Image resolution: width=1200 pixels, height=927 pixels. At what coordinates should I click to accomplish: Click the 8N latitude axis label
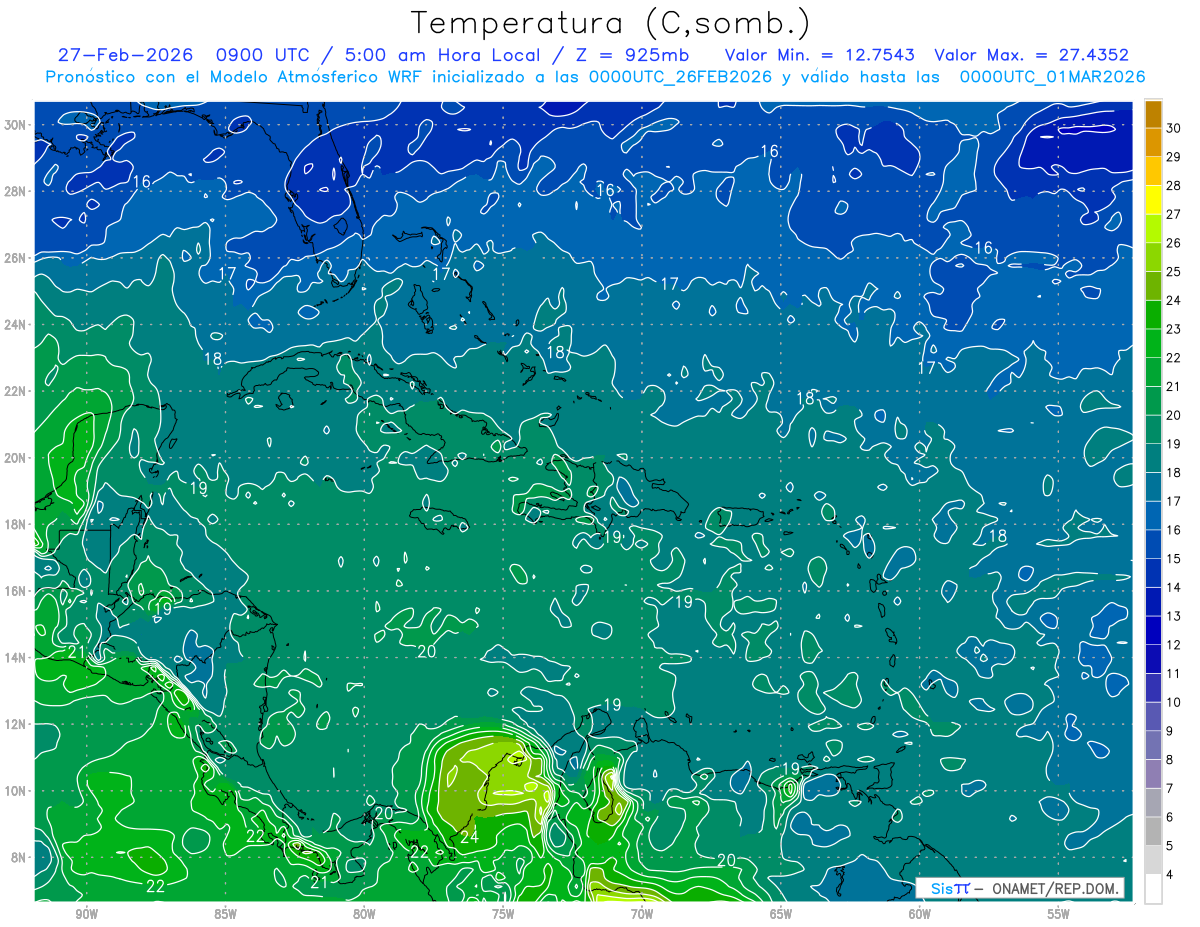(18, 857)
